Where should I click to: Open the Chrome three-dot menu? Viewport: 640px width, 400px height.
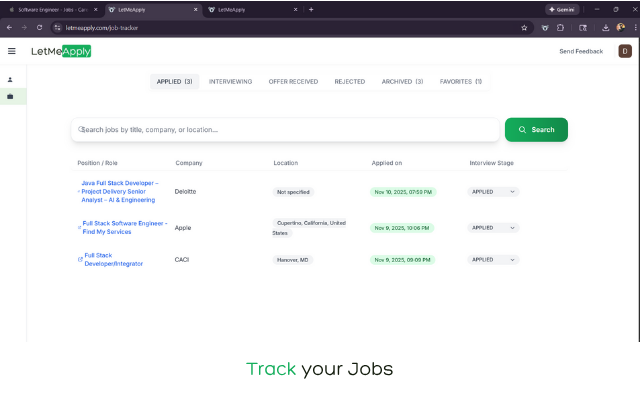coord(635,28)
